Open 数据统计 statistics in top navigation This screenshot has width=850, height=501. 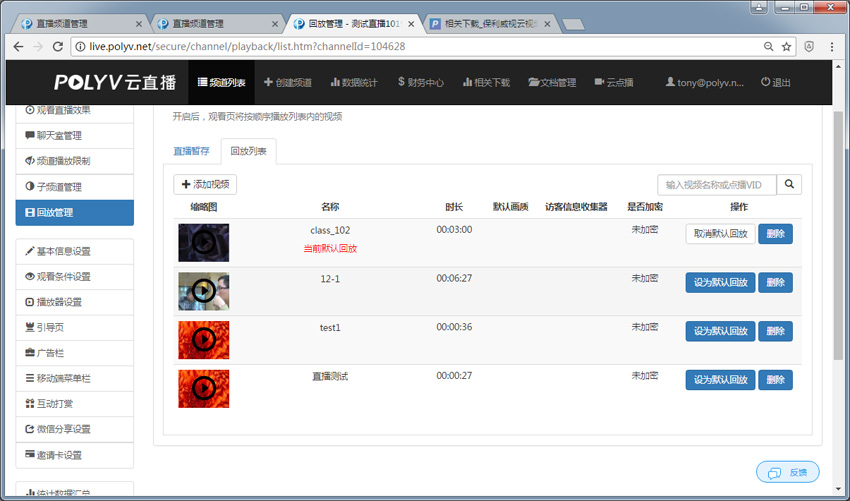[354, 82]
